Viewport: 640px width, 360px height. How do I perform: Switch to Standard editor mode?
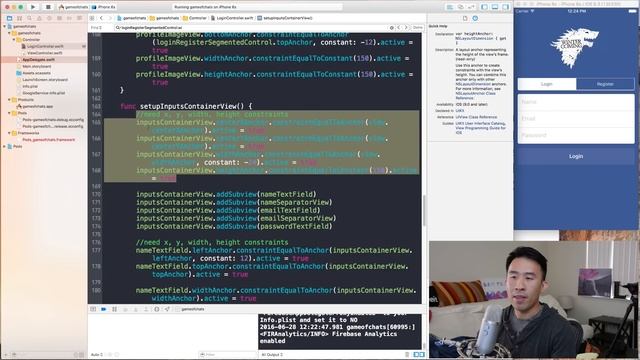[x=450, y=7]
